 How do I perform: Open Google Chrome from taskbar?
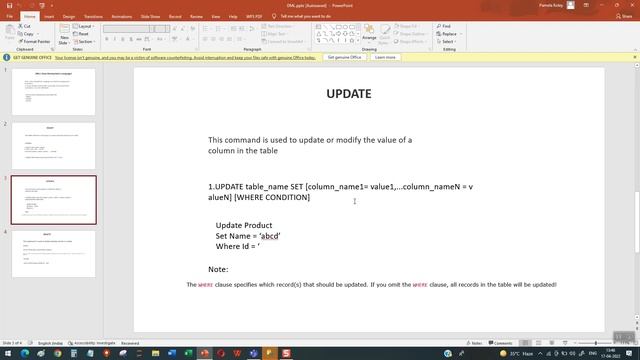coord(58,353)
